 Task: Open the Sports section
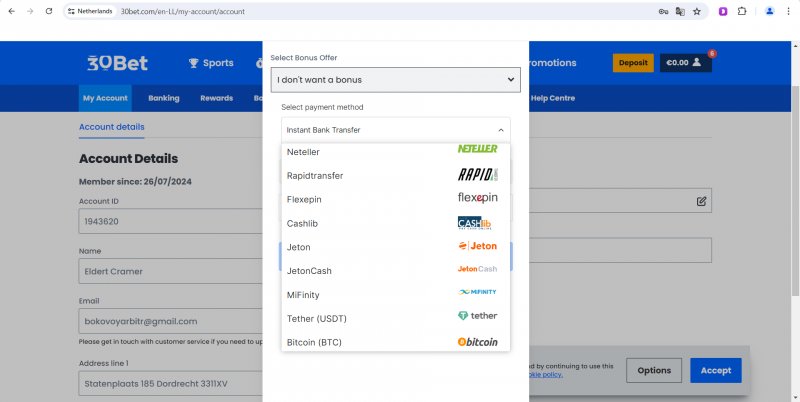coord(211,63)
